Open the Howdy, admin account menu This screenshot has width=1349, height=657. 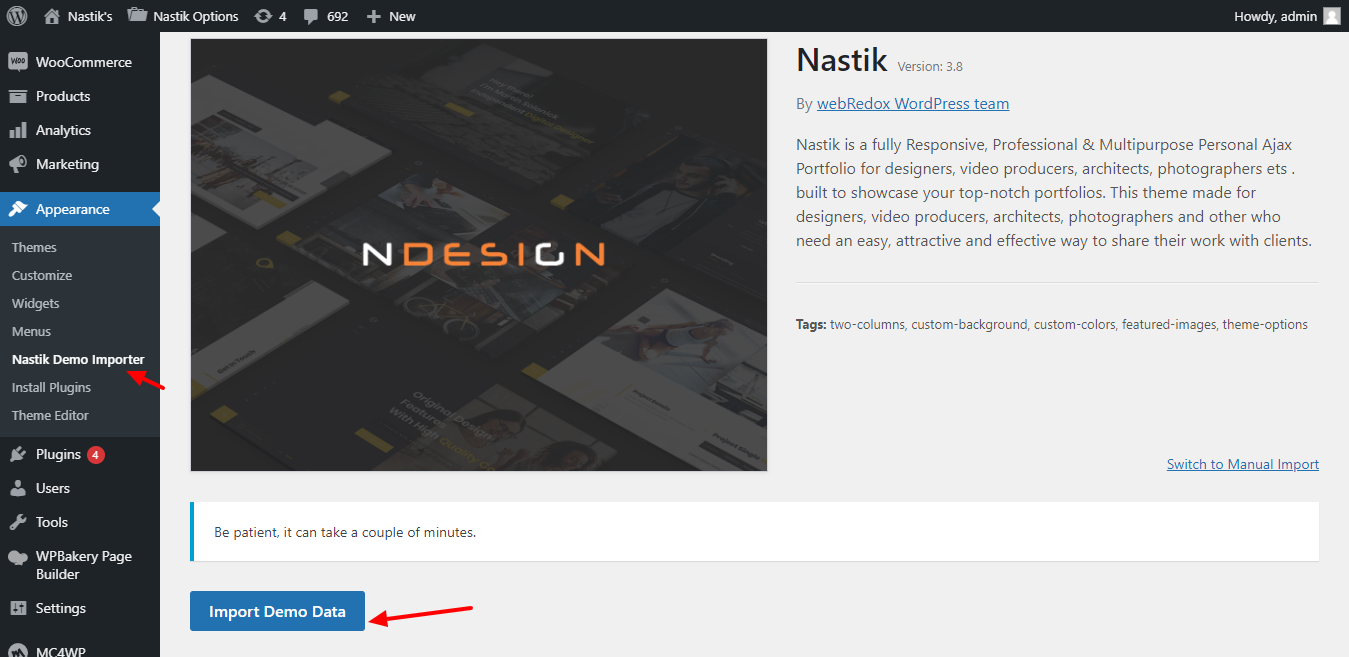point(1287,16)
